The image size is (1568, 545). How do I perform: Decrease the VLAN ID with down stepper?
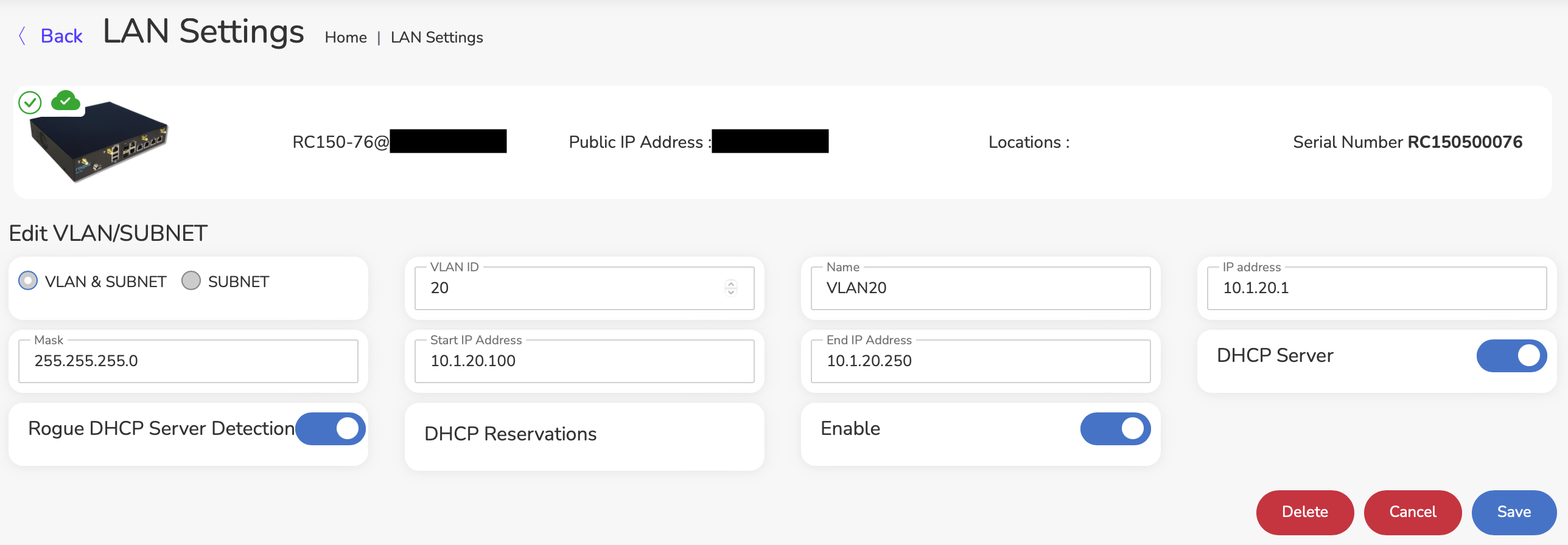[x=731, y=292]
